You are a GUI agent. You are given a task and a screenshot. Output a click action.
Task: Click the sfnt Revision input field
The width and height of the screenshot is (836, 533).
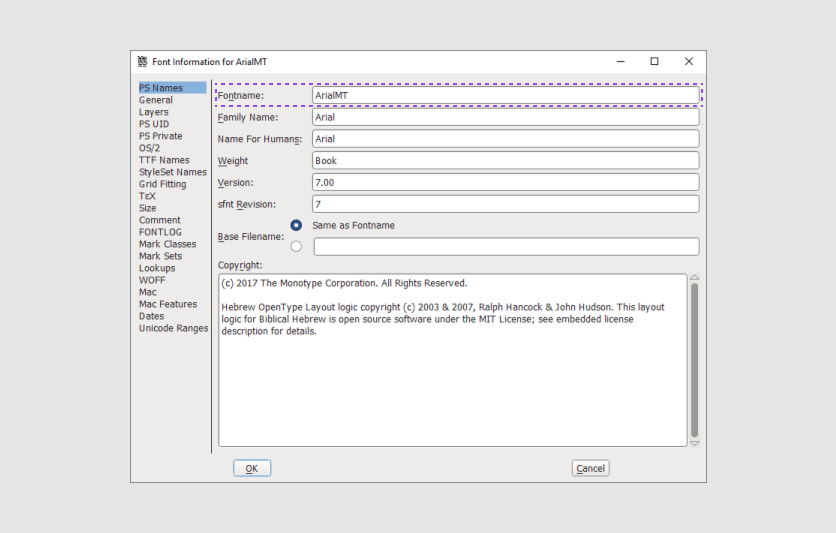coord(505,204)
